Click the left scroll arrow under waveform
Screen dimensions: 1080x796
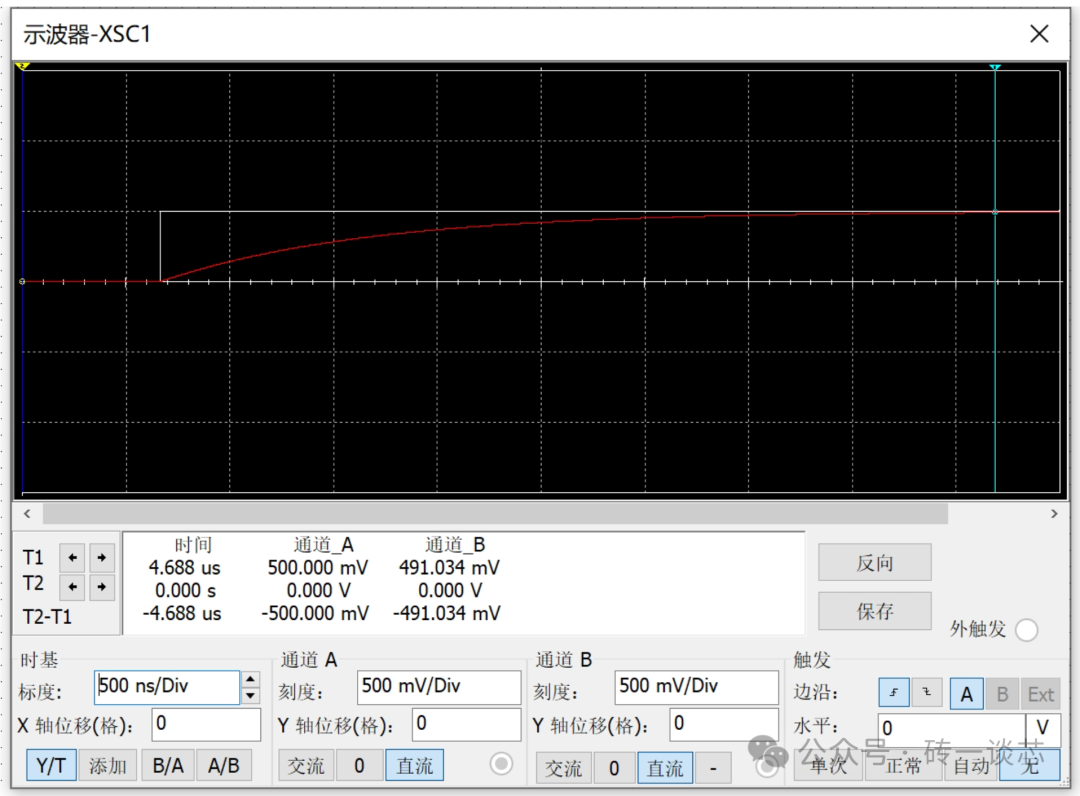click(x=27, y=514)
